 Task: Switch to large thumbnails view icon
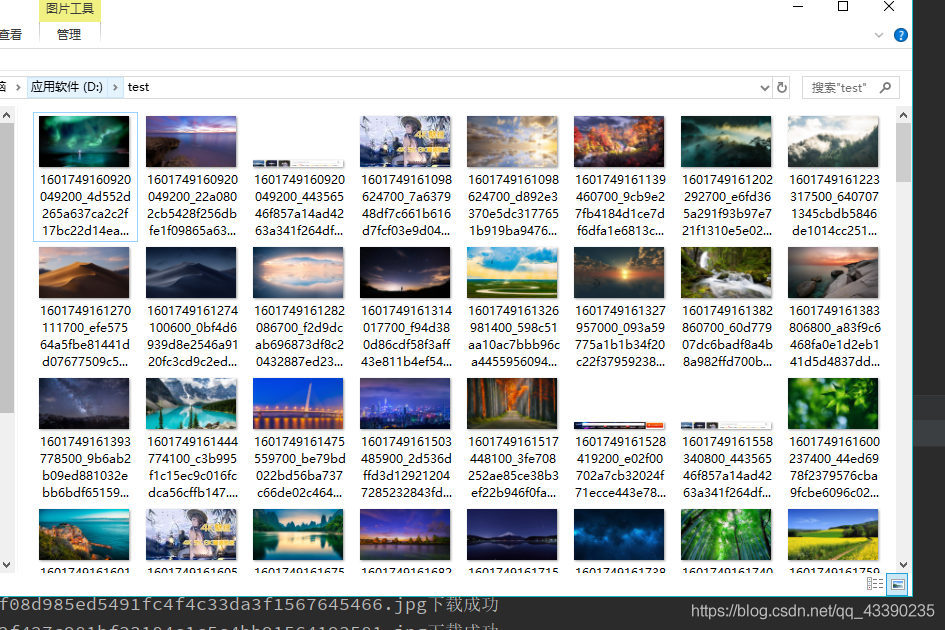click(x=897, y=584)
